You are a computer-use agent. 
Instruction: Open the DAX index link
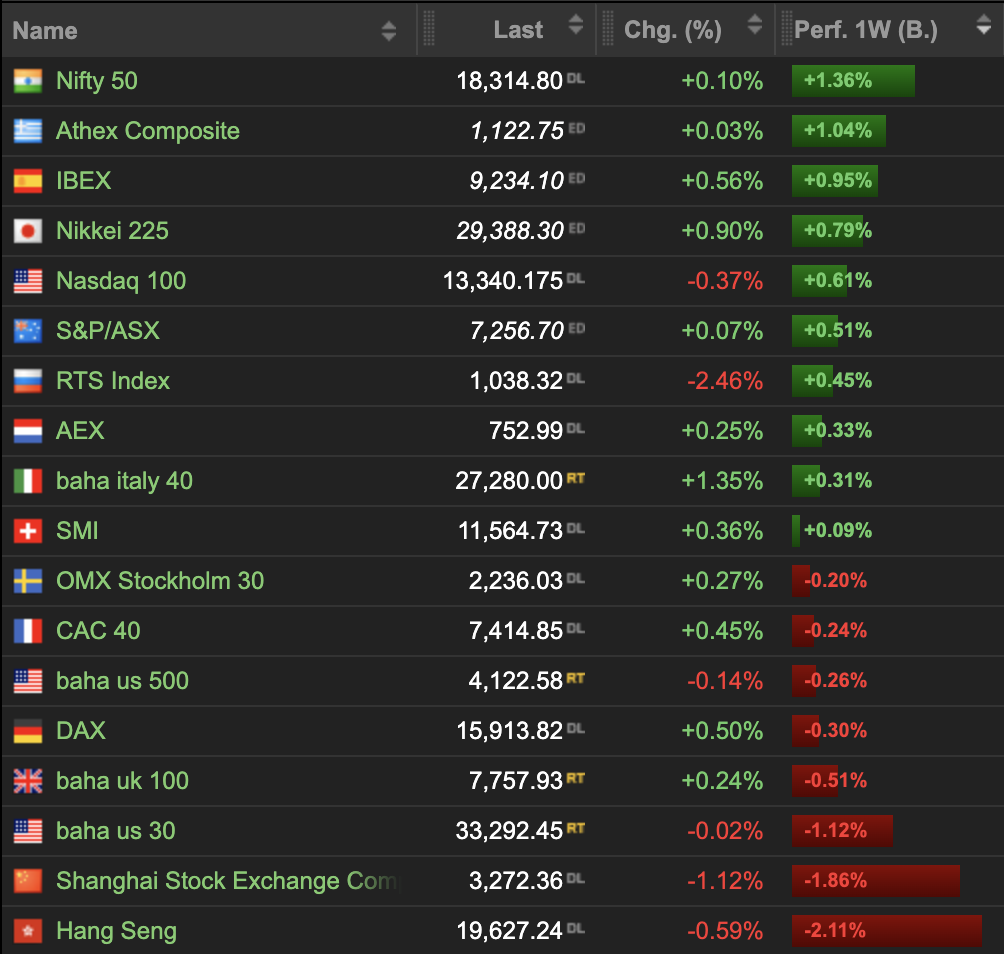81,731
